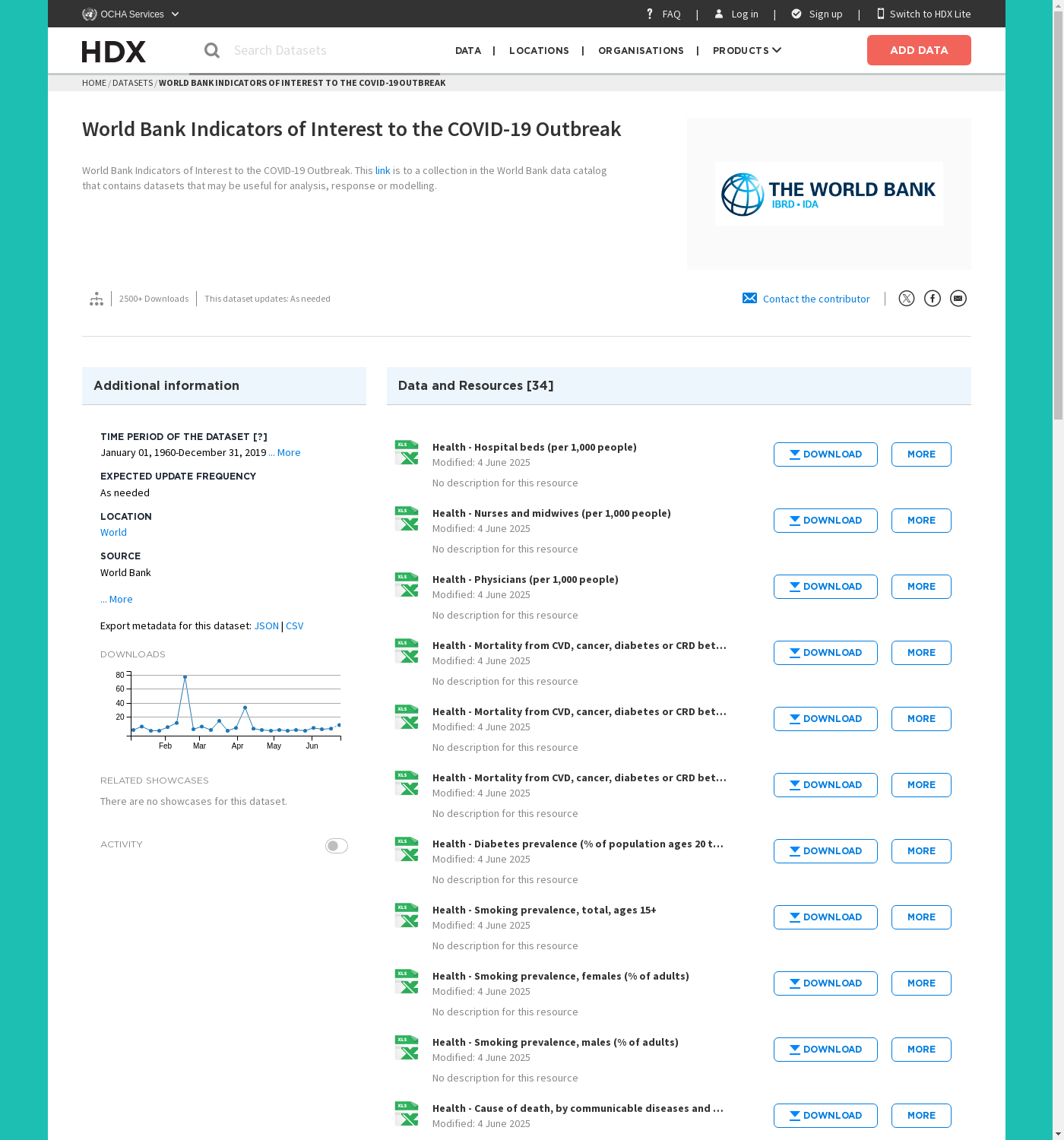The width and height of the screenshot is (1064, 1140).
Task: Click the Sign up checkmark icon
Action: pyautogui.click(x=796, y=14)
